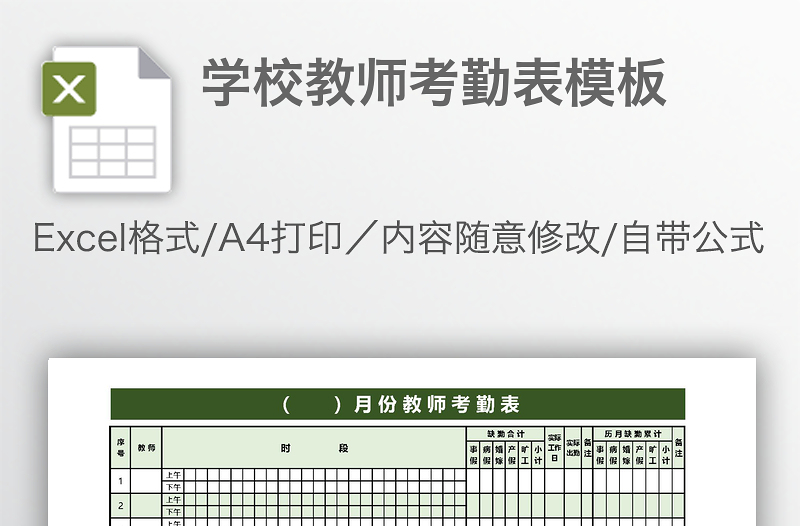This screenshot has width=800, height=526.
Task: Select the 时段 header cell
Action: (314, 447)
